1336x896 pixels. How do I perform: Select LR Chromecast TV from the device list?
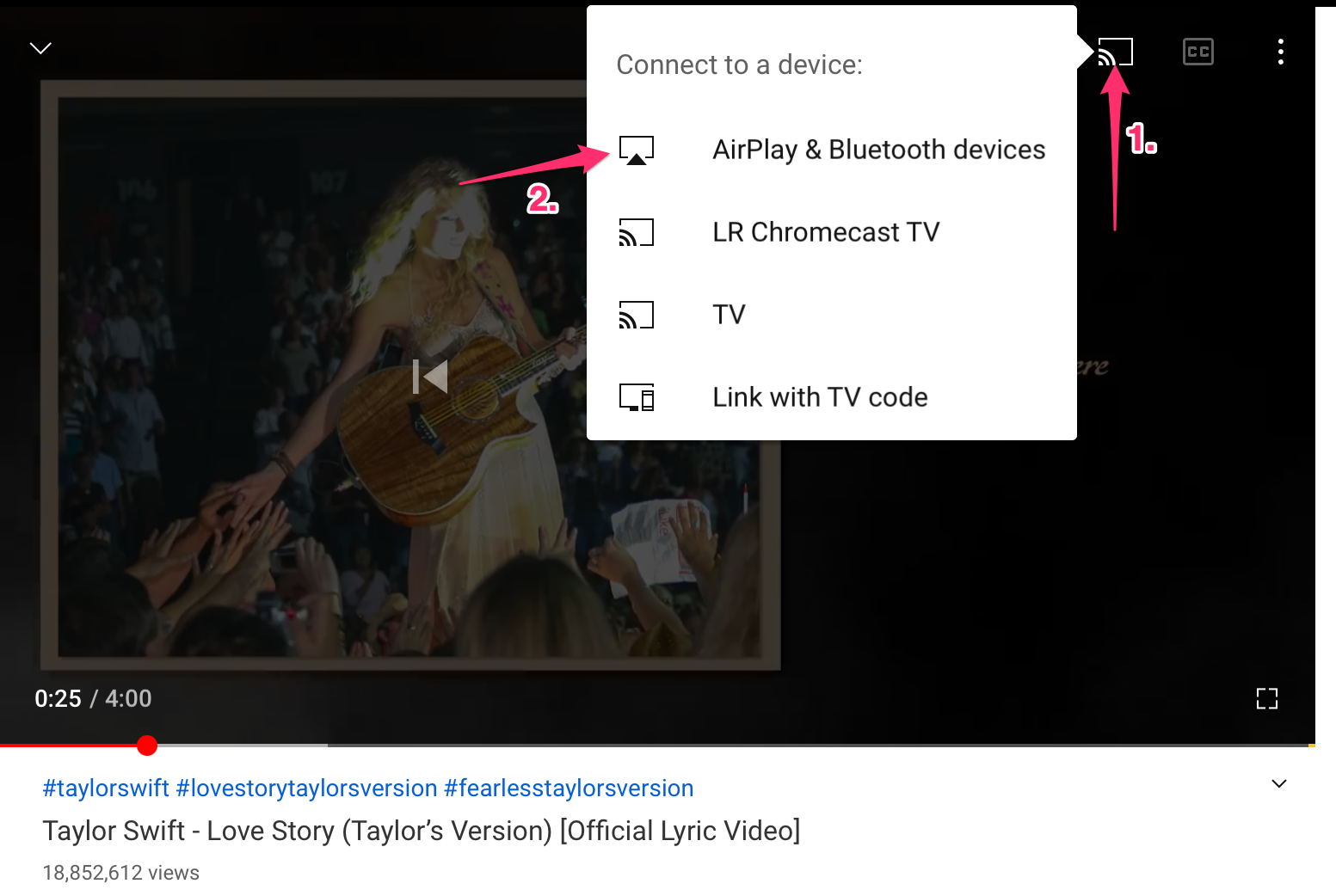(x=825, y=231)
